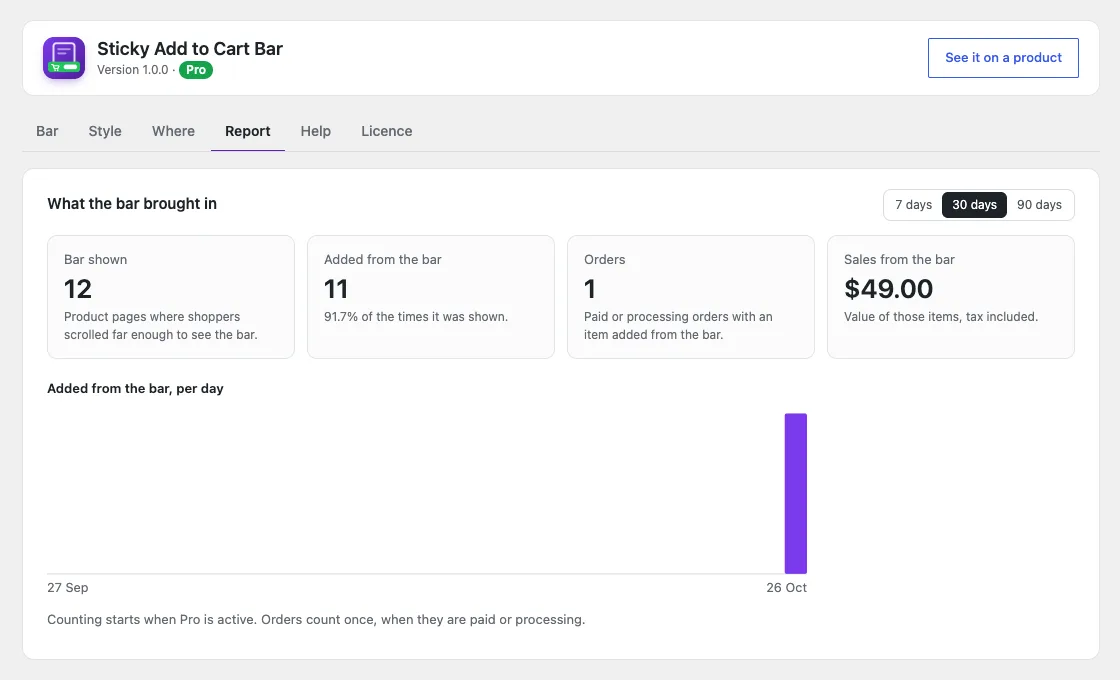Go to the Where tab
Screen dimensions: 1120x680
174,131
